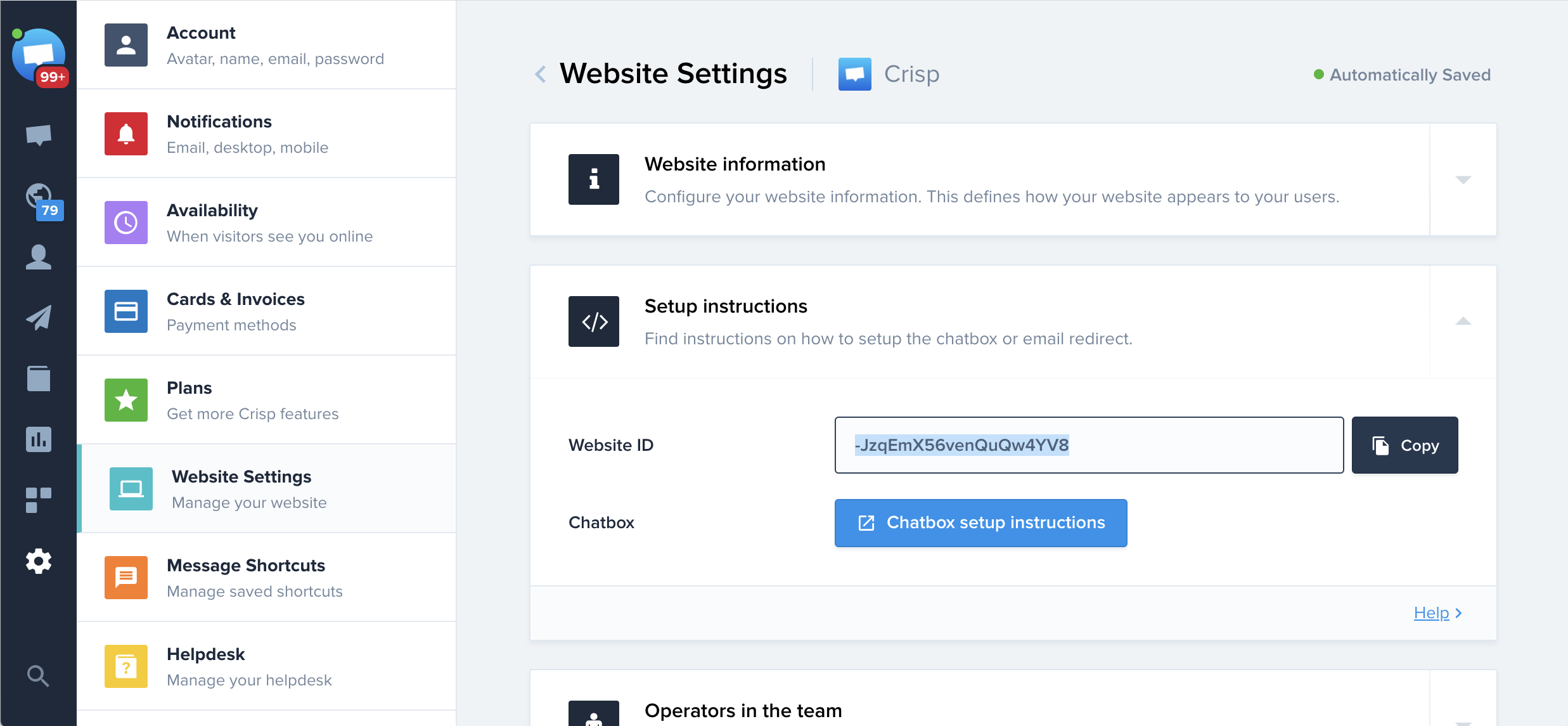This screenshot has height=726, width=1568.
Task: Expand the Website information section
Action: (1463, 180)
